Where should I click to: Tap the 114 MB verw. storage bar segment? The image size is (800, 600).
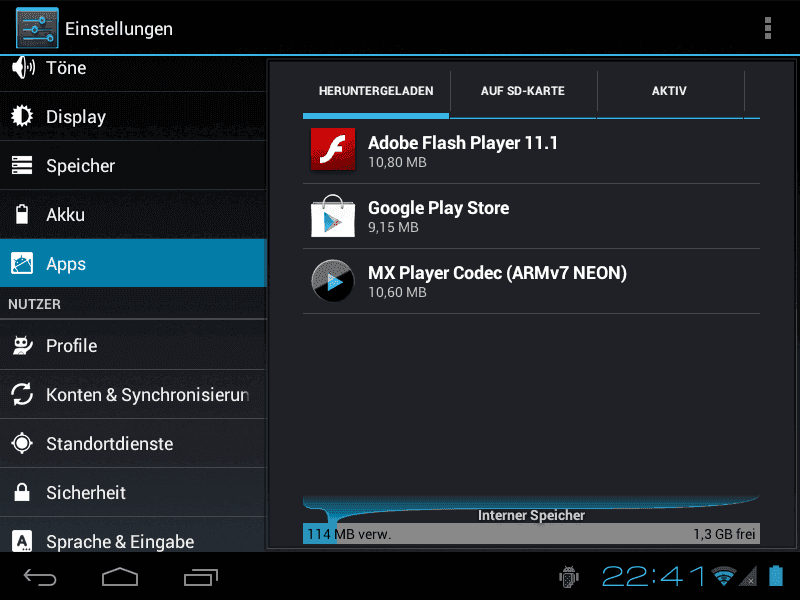320,534
